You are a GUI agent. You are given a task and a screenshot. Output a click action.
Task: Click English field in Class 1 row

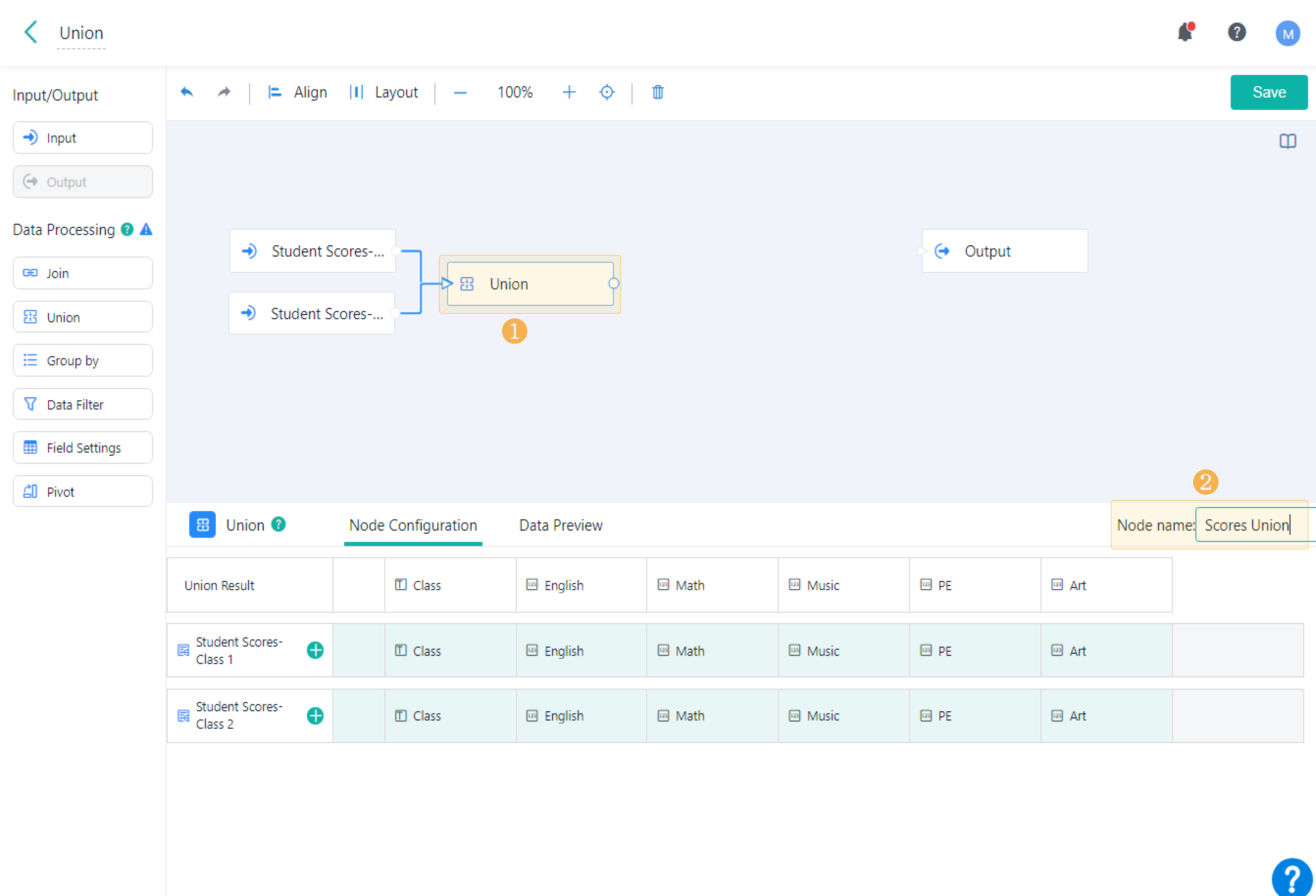582,650
